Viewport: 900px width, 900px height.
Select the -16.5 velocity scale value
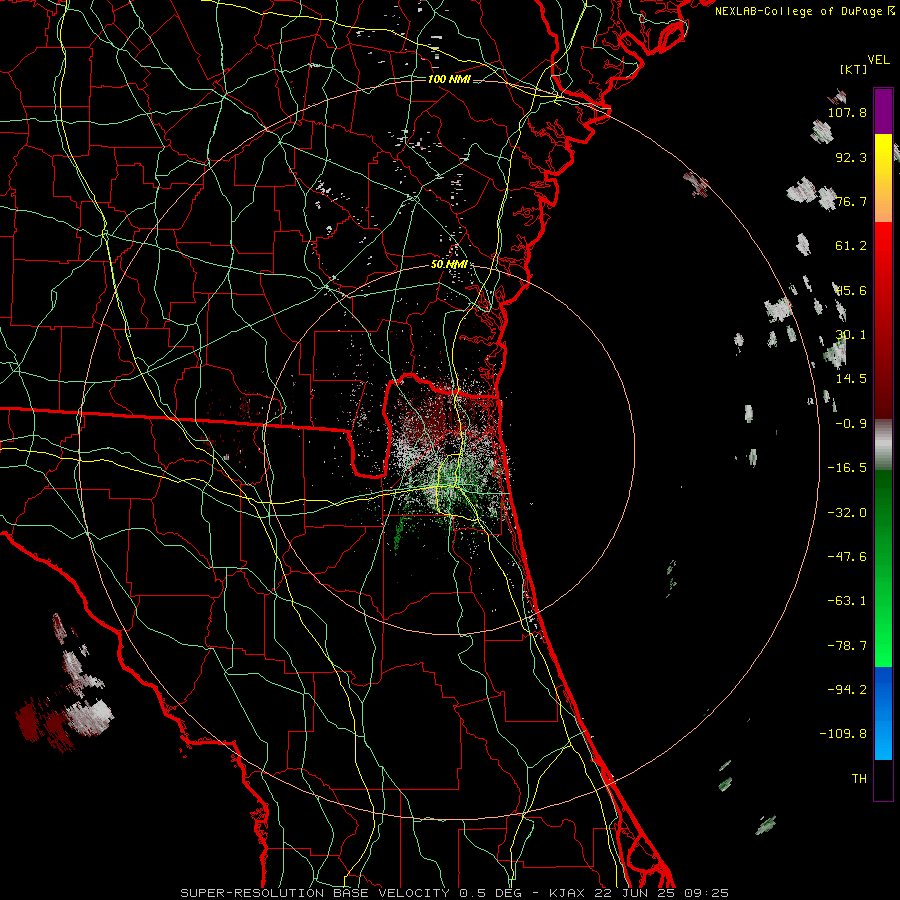pos(847,468)
